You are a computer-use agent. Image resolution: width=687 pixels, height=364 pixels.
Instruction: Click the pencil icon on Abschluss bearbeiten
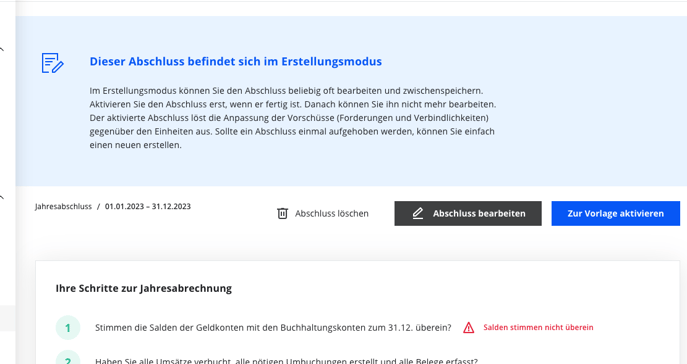(x=418, y=213)
